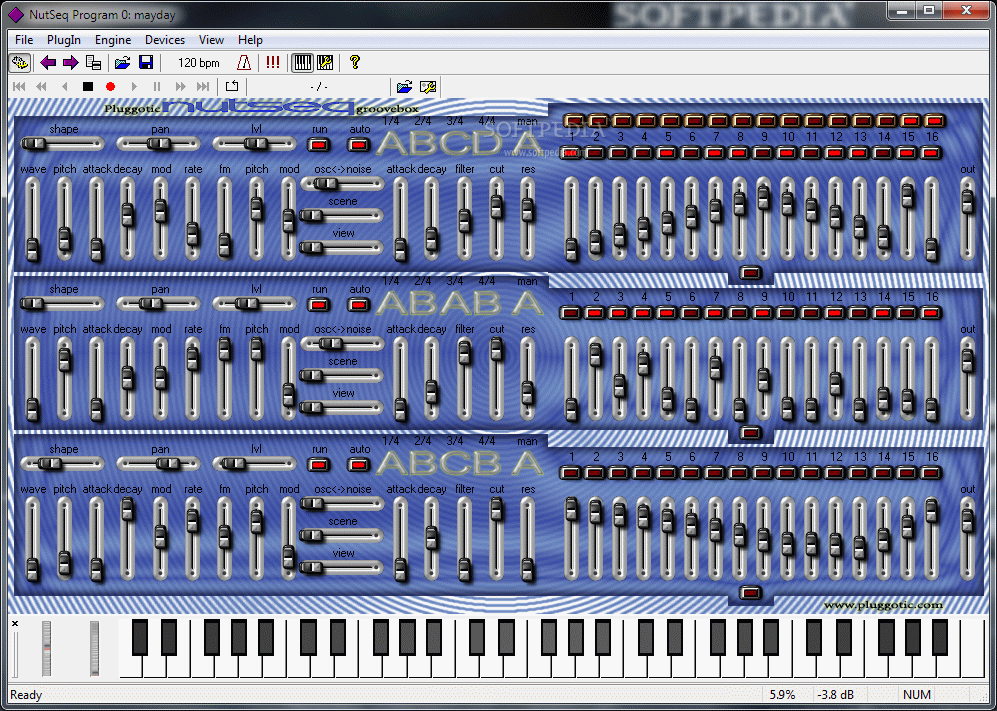Go to previous program with left purple arrow

coord(48,62)
